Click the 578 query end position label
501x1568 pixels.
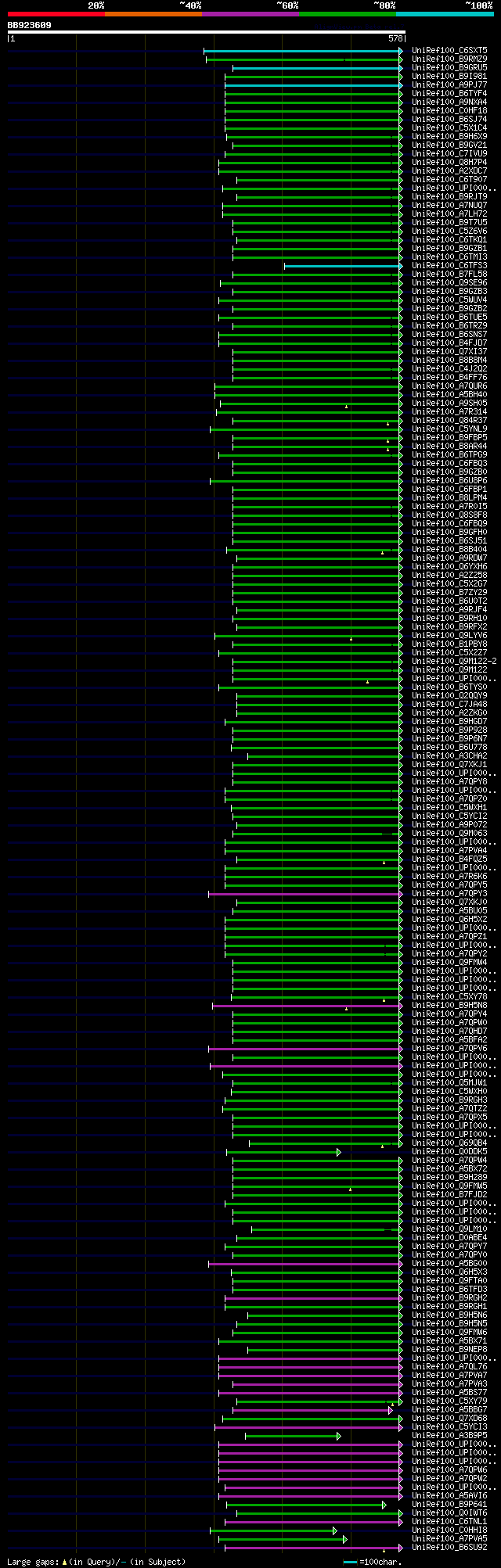tap(395, 38)
